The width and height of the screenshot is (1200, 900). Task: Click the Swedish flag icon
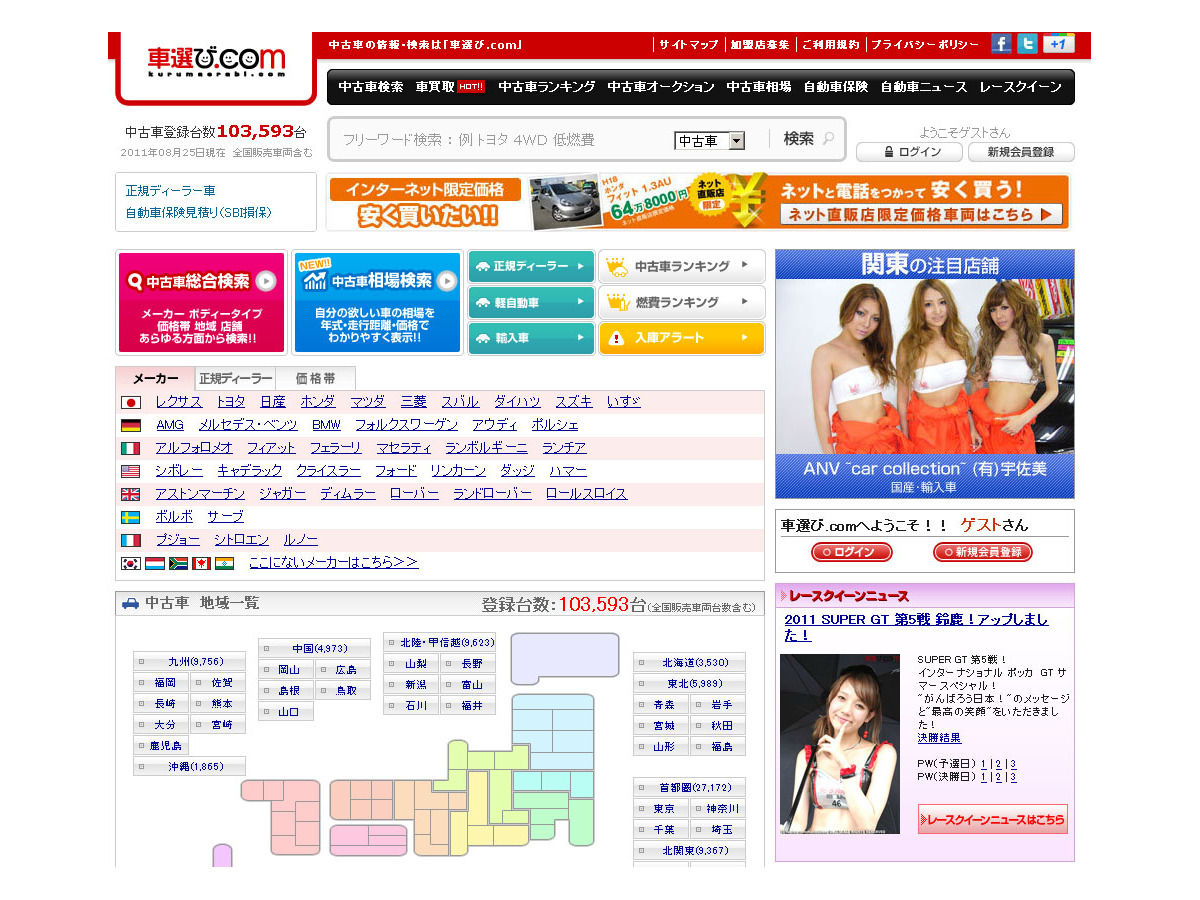click(131, 517)
